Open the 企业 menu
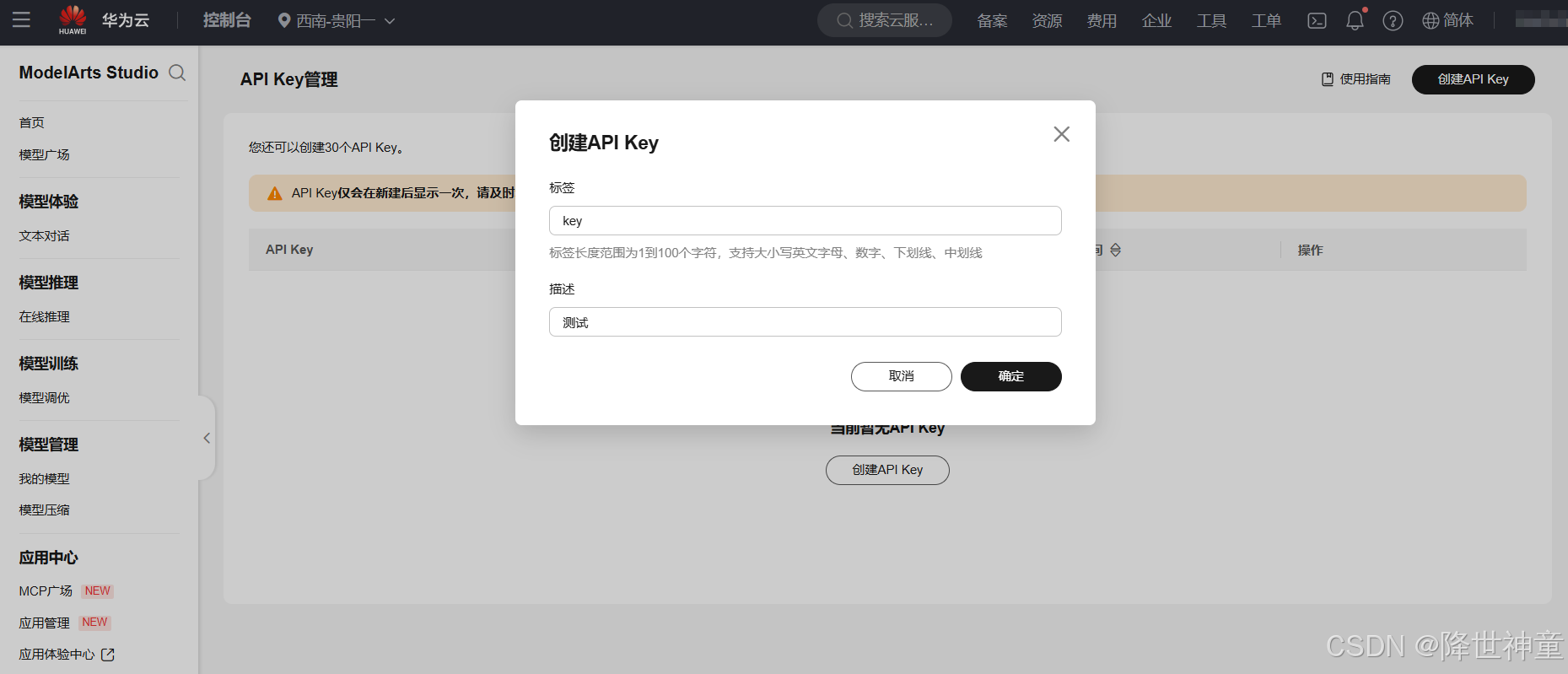Image resolution: width=1568 pixels, height=674 pixels. pyautogui.click(x=1156, y=21)
